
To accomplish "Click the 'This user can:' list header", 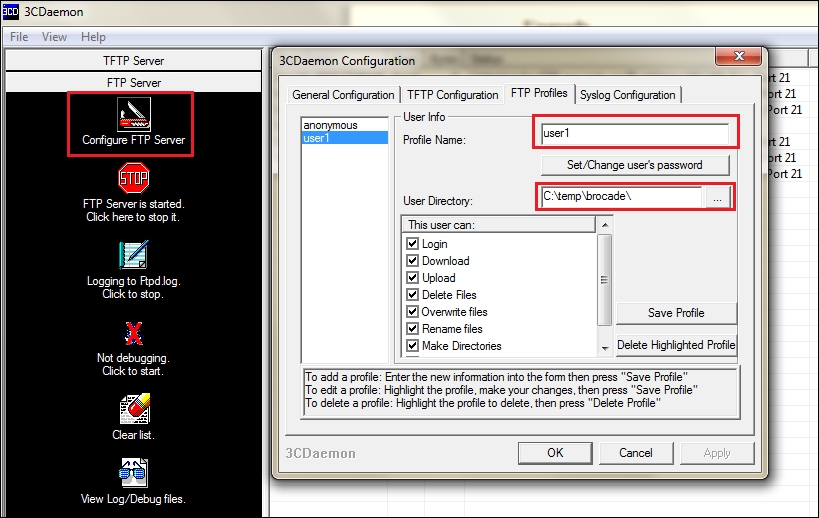I will coord(499,225).
